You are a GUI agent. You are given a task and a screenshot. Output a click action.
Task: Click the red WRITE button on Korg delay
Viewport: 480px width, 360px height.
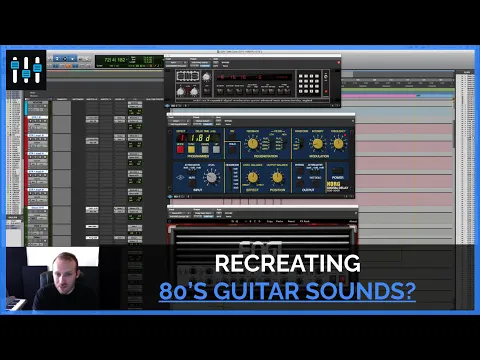pyautogui.click(x=180, y=149)
